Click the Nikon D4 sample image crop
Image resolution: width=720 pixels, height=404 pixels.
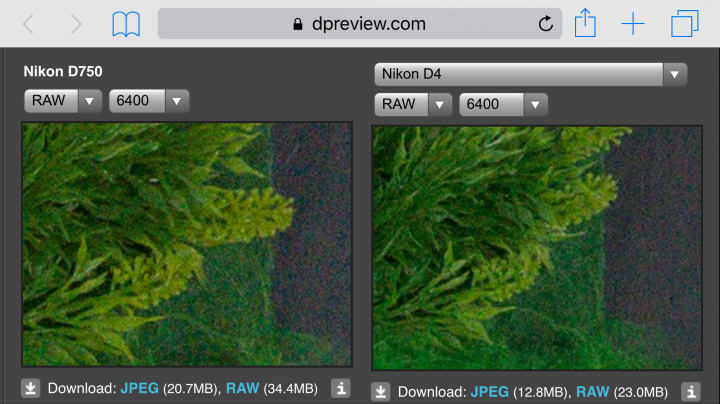coord(537,248)
